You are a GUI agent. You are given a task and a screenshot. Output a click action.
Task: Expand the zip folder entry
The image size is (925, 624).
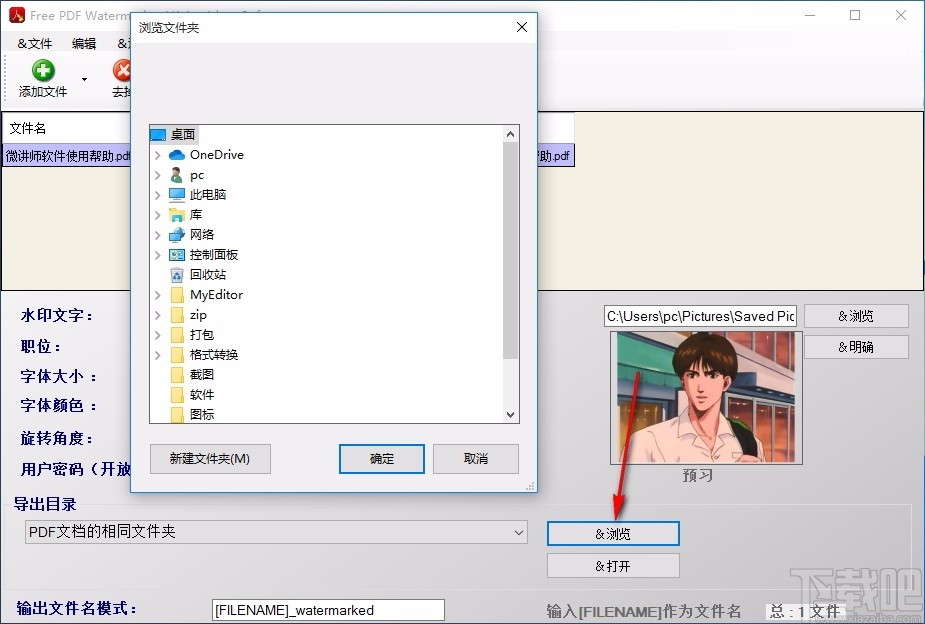pos(157,314)
